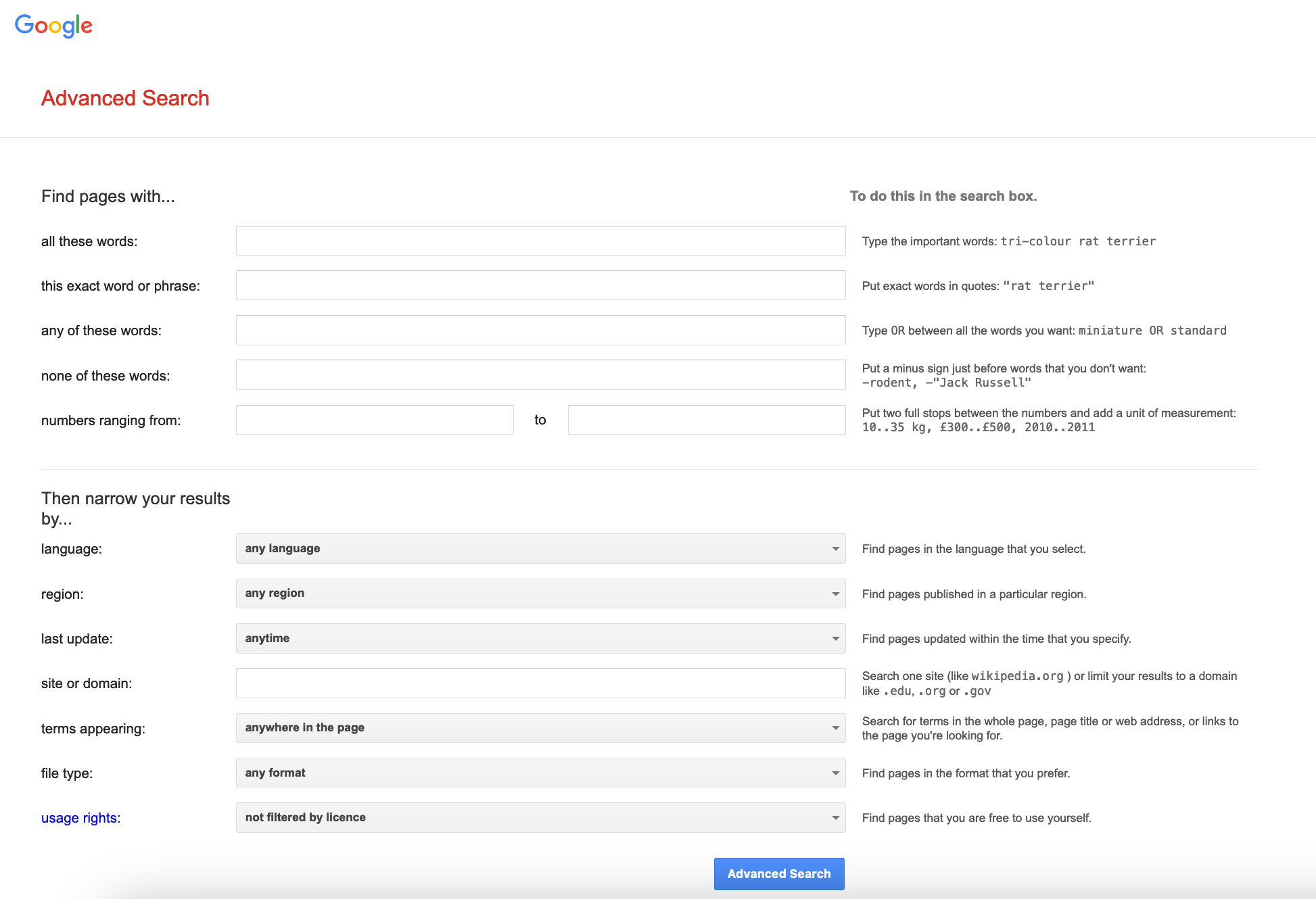
Task: Click the 'tri-colour rat terrier' example text
Action: click(x=1078, y=241)
